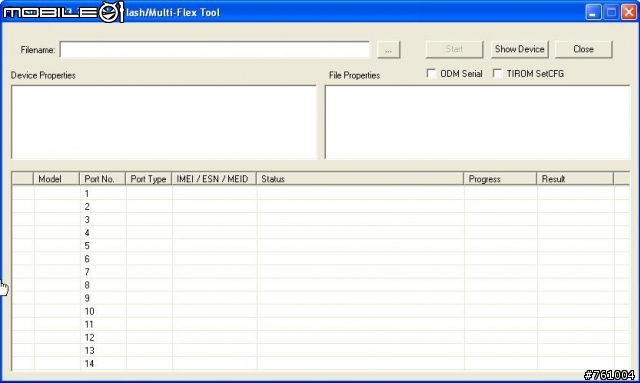640x383 pixels.
Task: Close the window using the red X
Action: (629, 12)
